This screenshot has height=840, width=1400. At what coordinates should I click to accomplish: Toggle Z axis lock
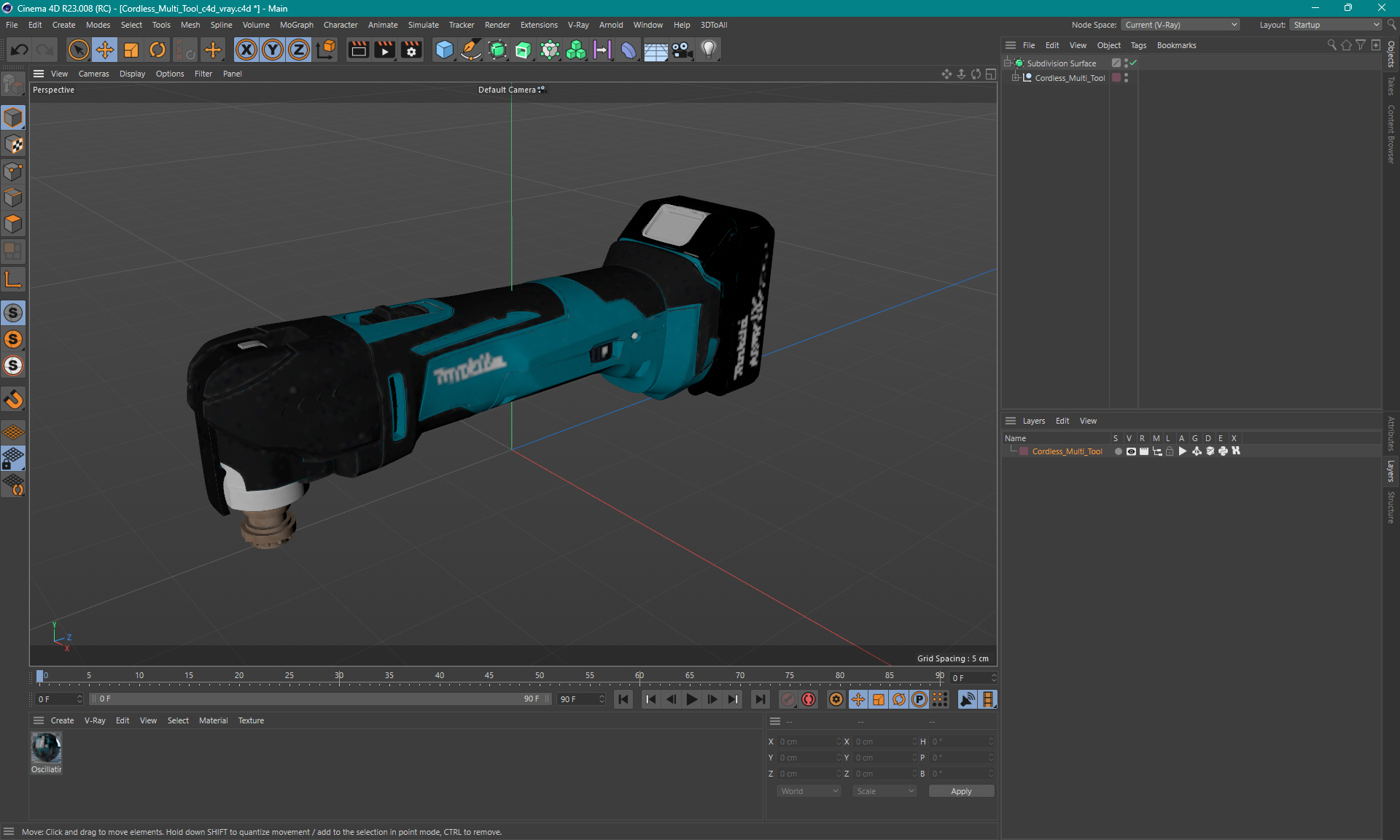coord(299,50)
